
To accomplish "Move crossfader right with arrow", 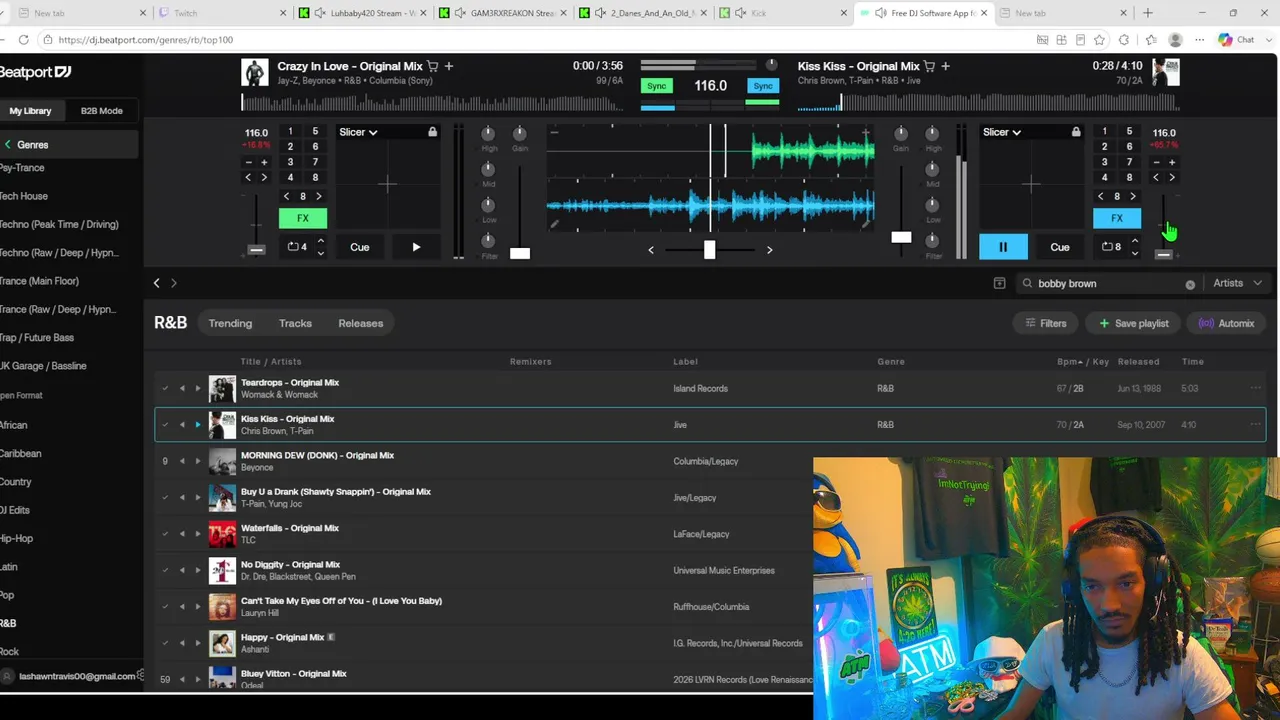I will click(769, 250).
